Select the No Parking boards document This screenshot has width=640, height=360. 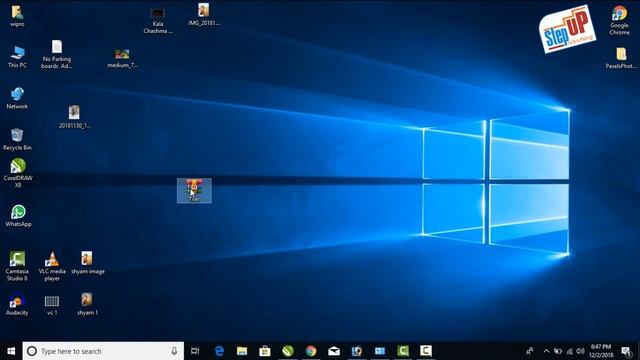[x=57, y=54]
